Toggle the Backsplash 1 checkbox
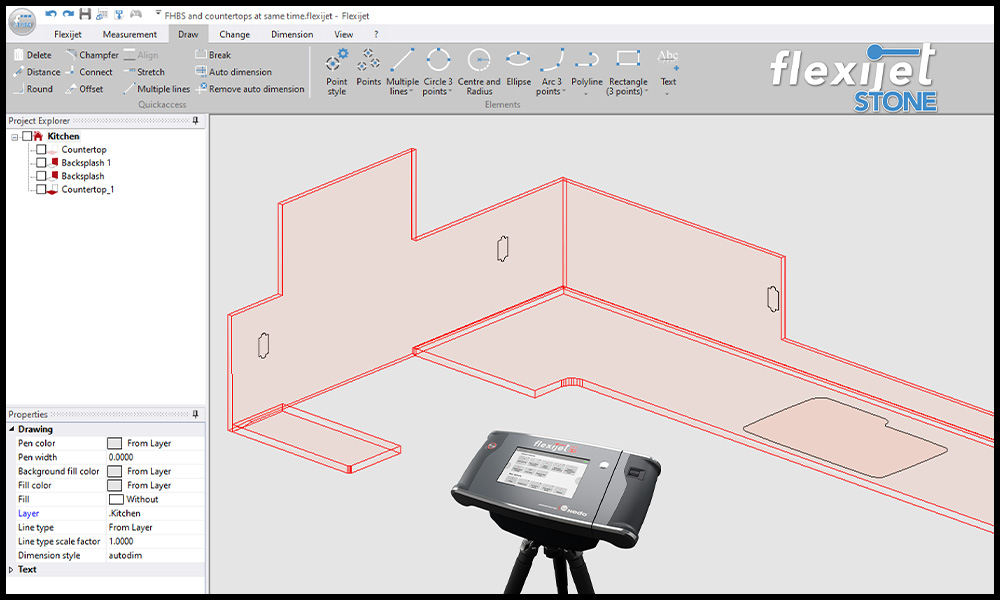Viewport: 1000px width, 600px height. pyautogui.click(x=41, y=163)
